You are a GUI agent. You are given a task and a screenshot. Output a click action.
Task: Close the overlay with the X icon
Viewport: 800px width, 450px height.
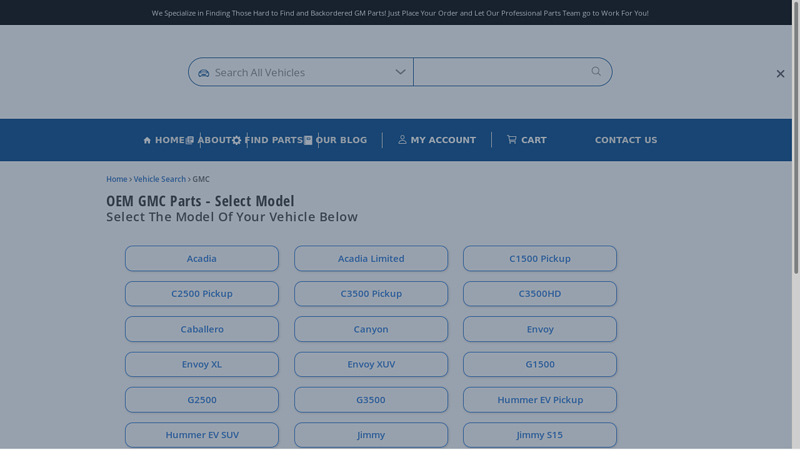click(x=780, y=74)
